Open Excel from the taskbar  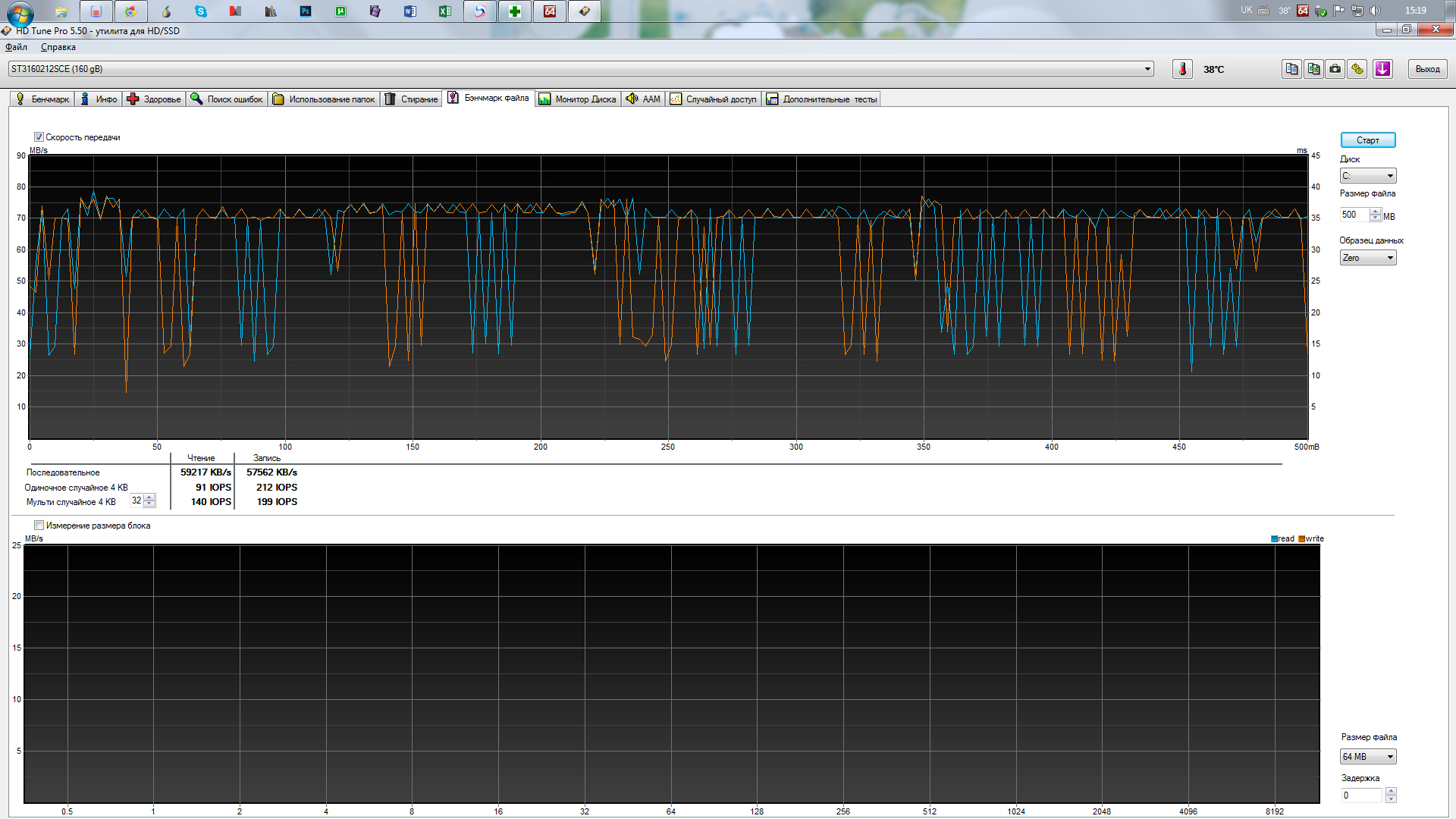445,11
